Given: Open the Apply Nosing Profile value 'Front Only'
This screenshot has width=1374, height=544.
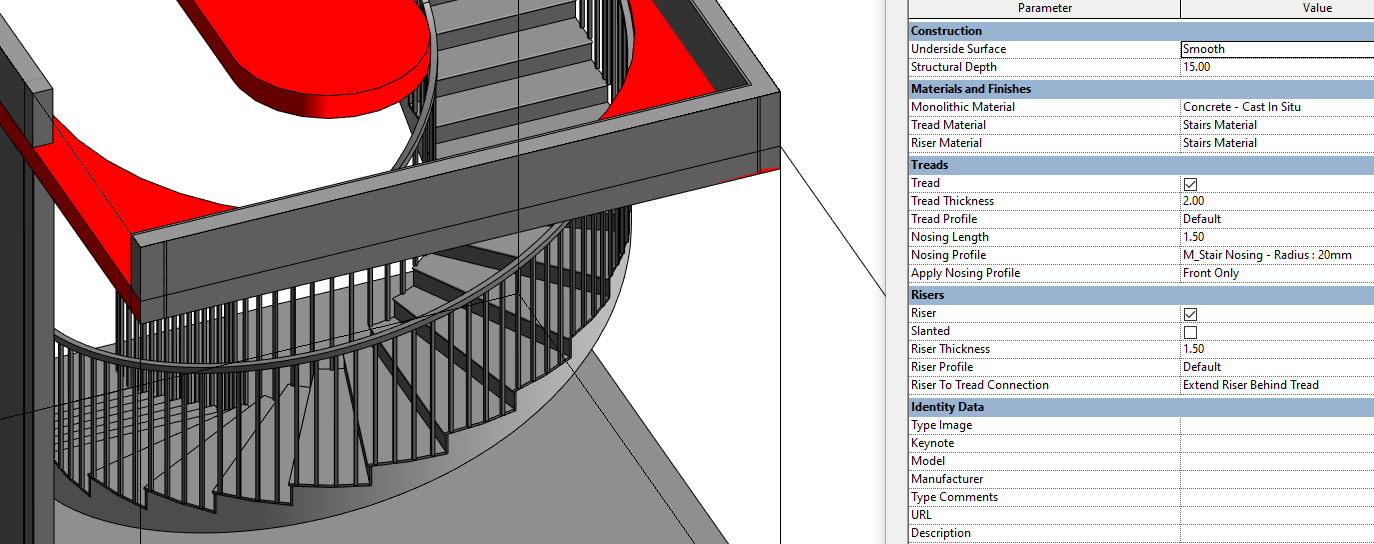Looking at the screenshot, I should tap(1277, 273).
